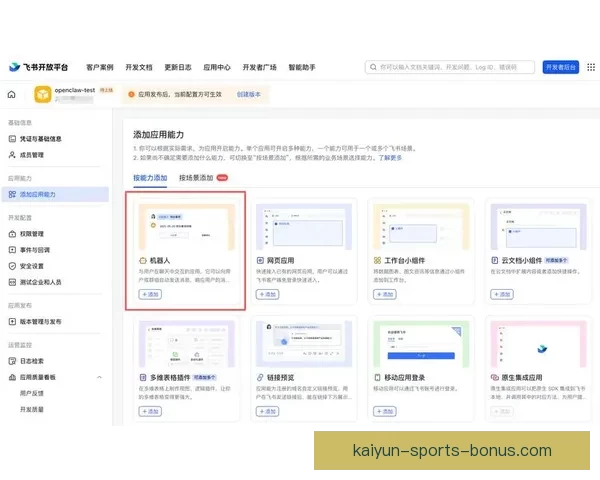Open 客户案例 in top navigation
The height and width of the screenshot is (480, 600).
(99, 67)
